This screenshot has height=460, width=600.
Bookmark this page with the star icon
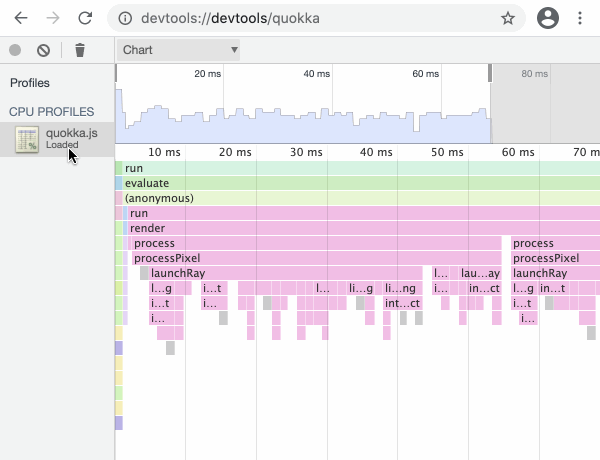click(508, 18)
